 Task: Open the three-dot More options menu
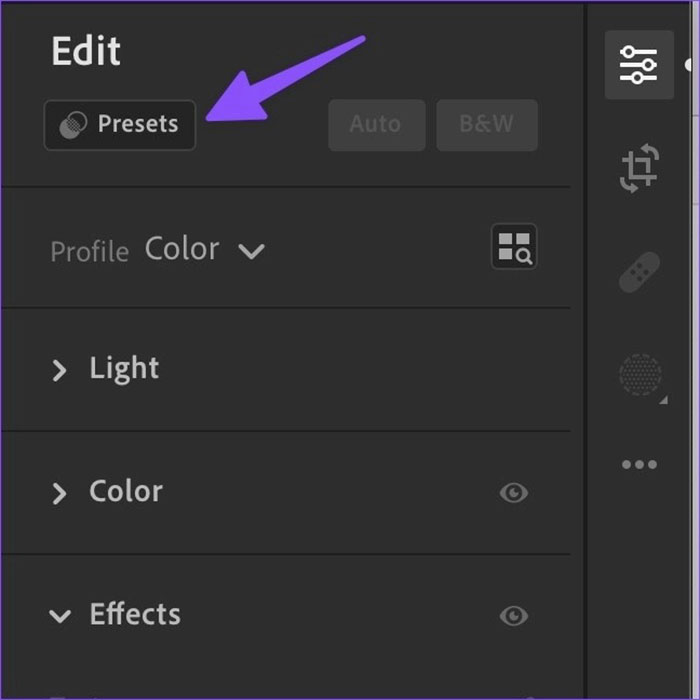tap(639, 464)
